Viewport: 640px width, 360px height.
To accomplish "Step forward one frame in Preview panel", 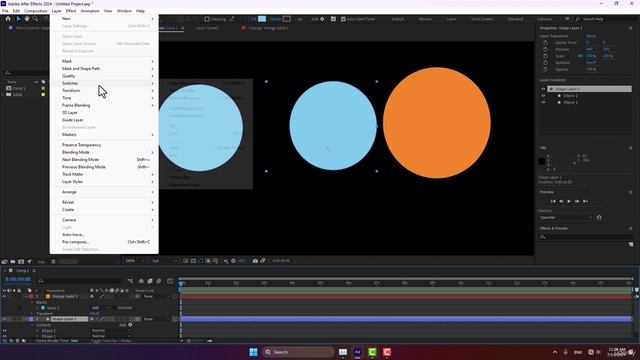I will pos(577,201).
